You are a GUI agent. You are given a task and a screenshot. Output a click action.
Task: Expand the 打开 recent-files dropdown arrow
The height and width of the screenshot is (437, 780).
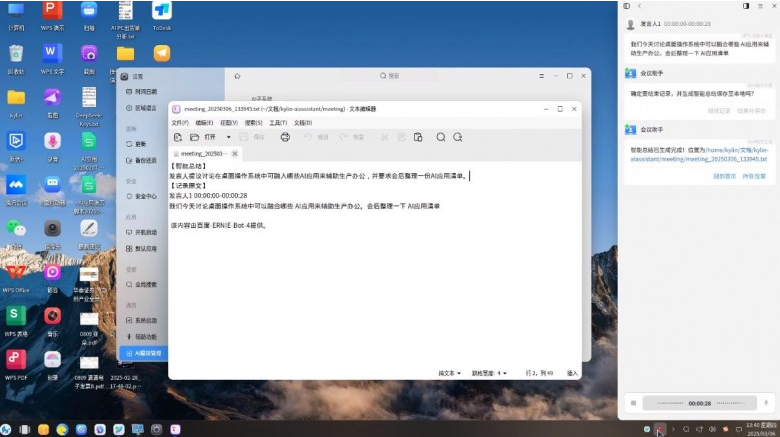pos(228,137)
